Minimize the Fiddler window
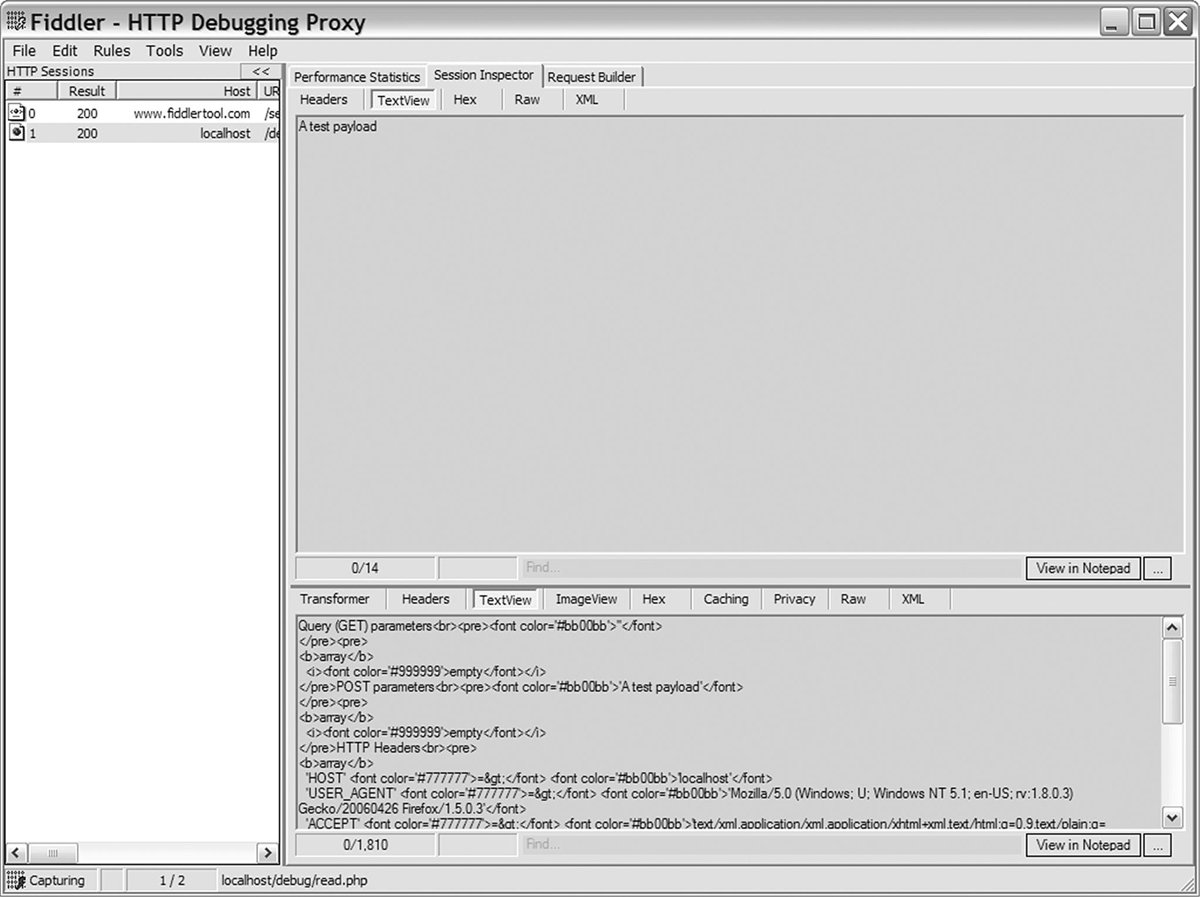Viewport: 1200px width, 897px height. pyautogui.click(x=1116, y=22)
